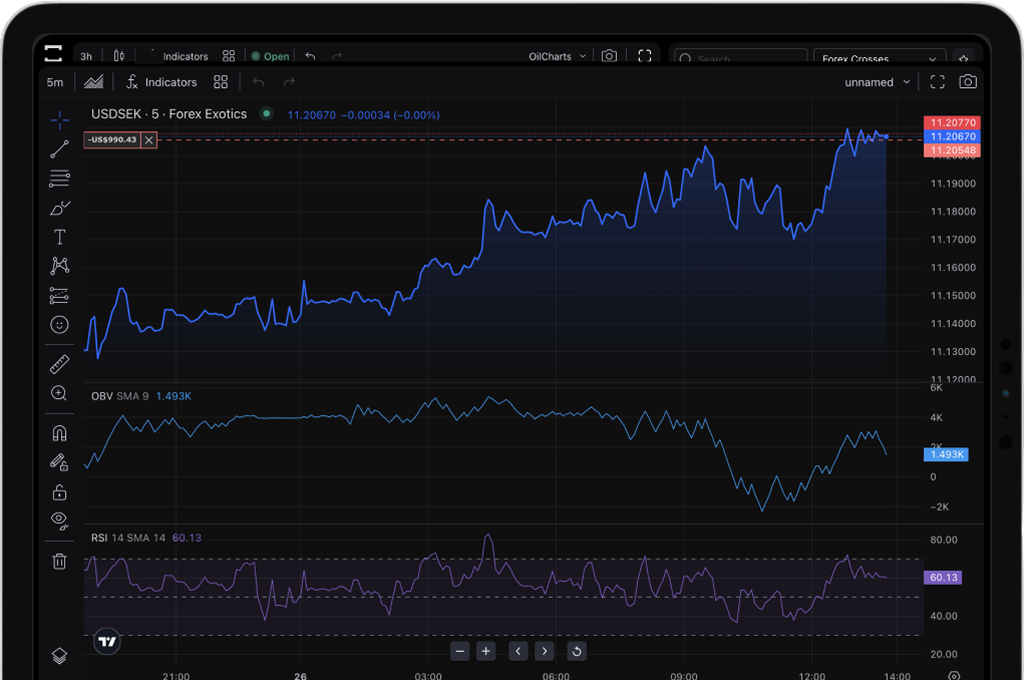Delete drawings with the trash icon
The width and height of the screenshot is (1024, 680).
[x=60, y=561]
